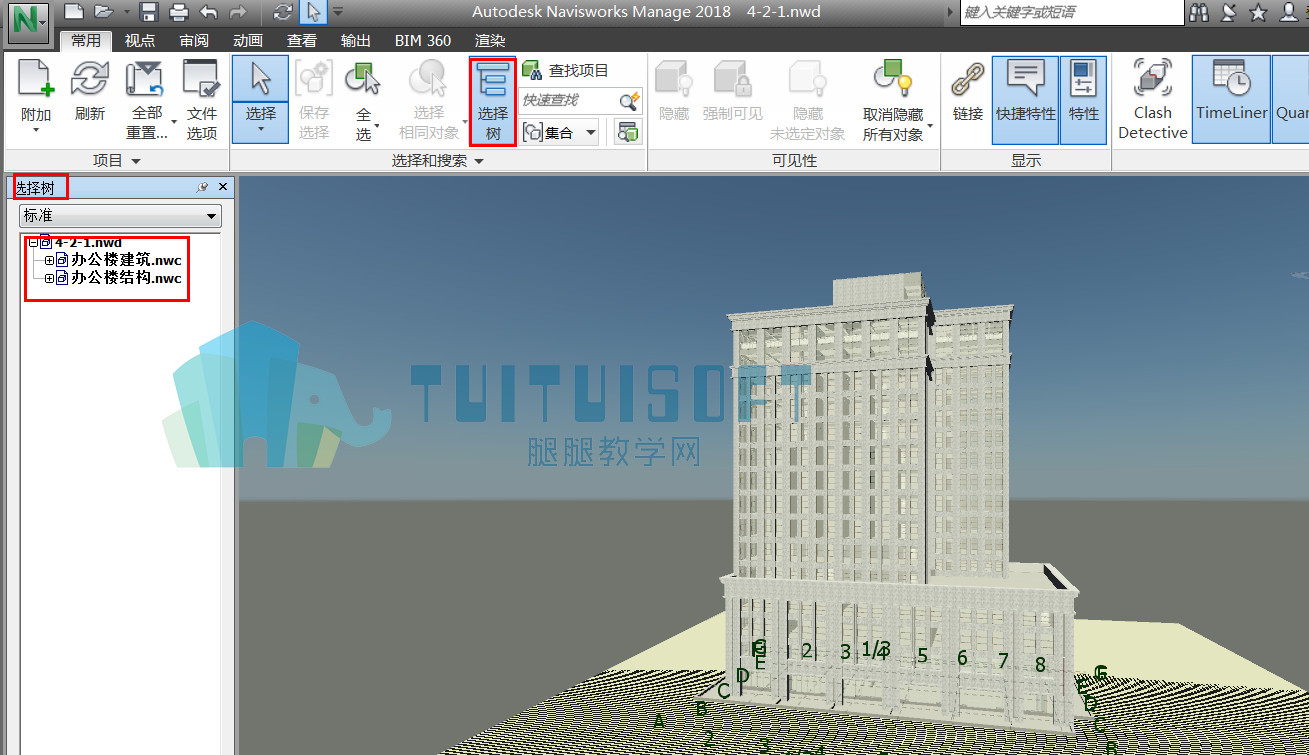Pin the 选择树 panel with pushpin icon

pyautogui.click(x=203, y=187)
